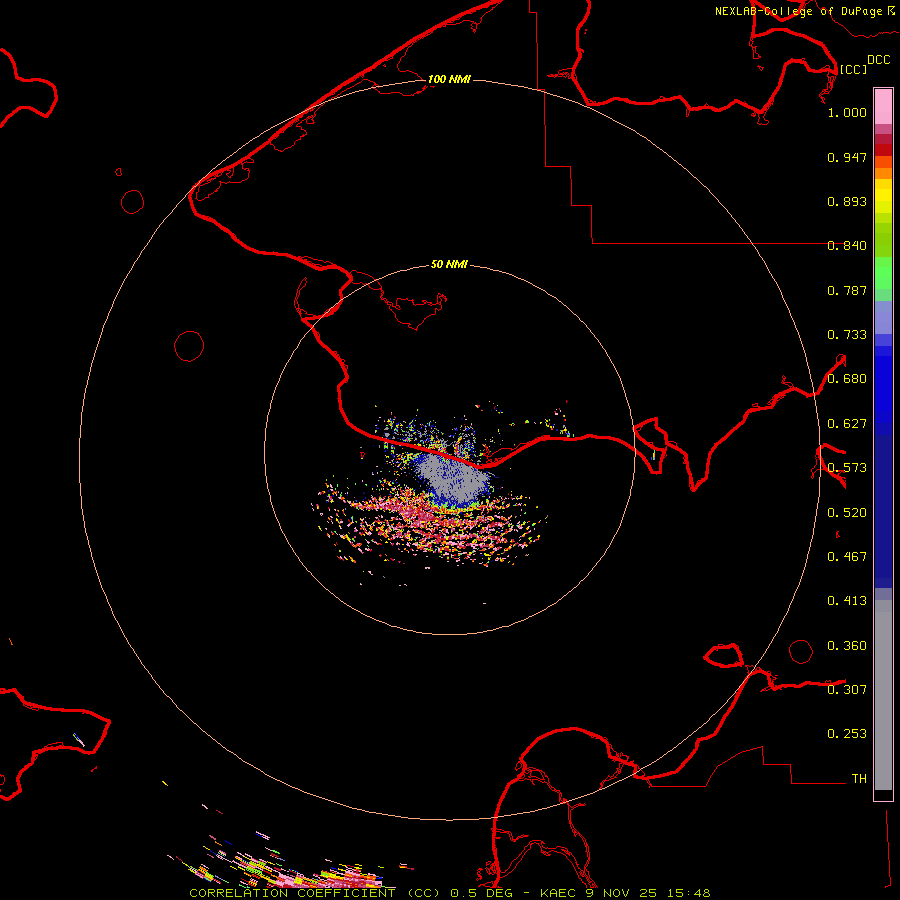Click the 0.520 value on the color scale
The width and height of the screenshot is (900, 900).
click(847, 513)
